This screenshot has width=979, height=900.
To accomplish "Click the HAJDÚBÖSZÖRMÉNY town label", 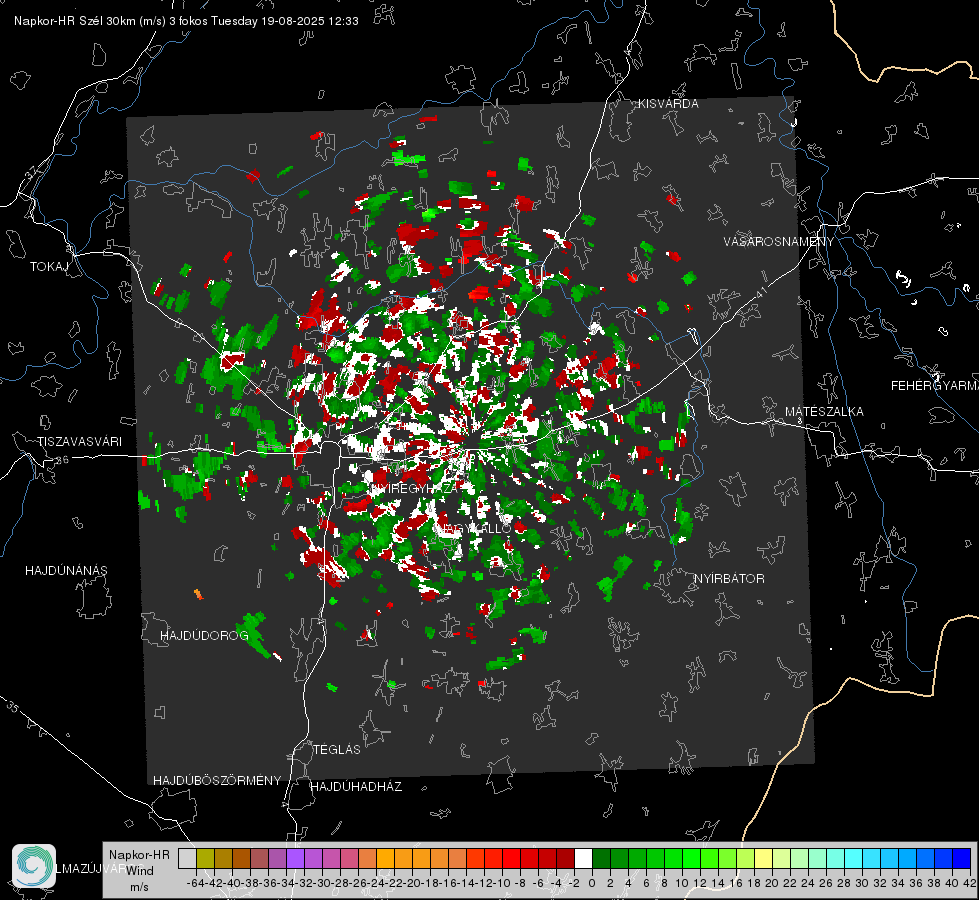I will click(217, 781).
